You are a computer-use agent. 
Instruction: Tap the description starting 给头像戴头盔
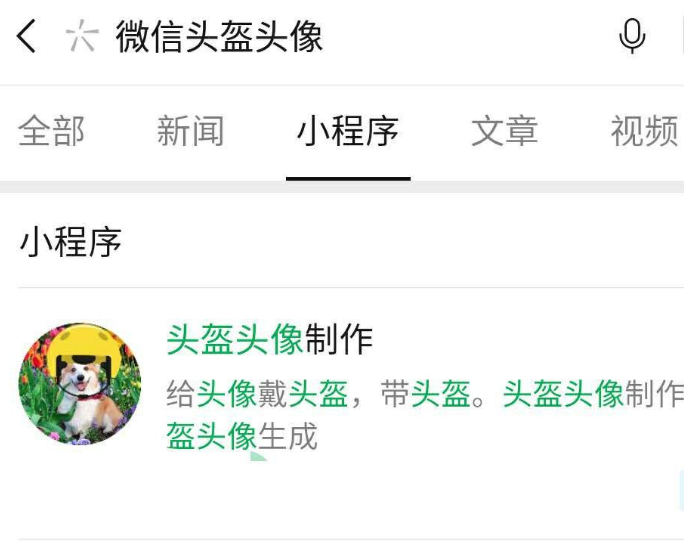coord(425,394)
